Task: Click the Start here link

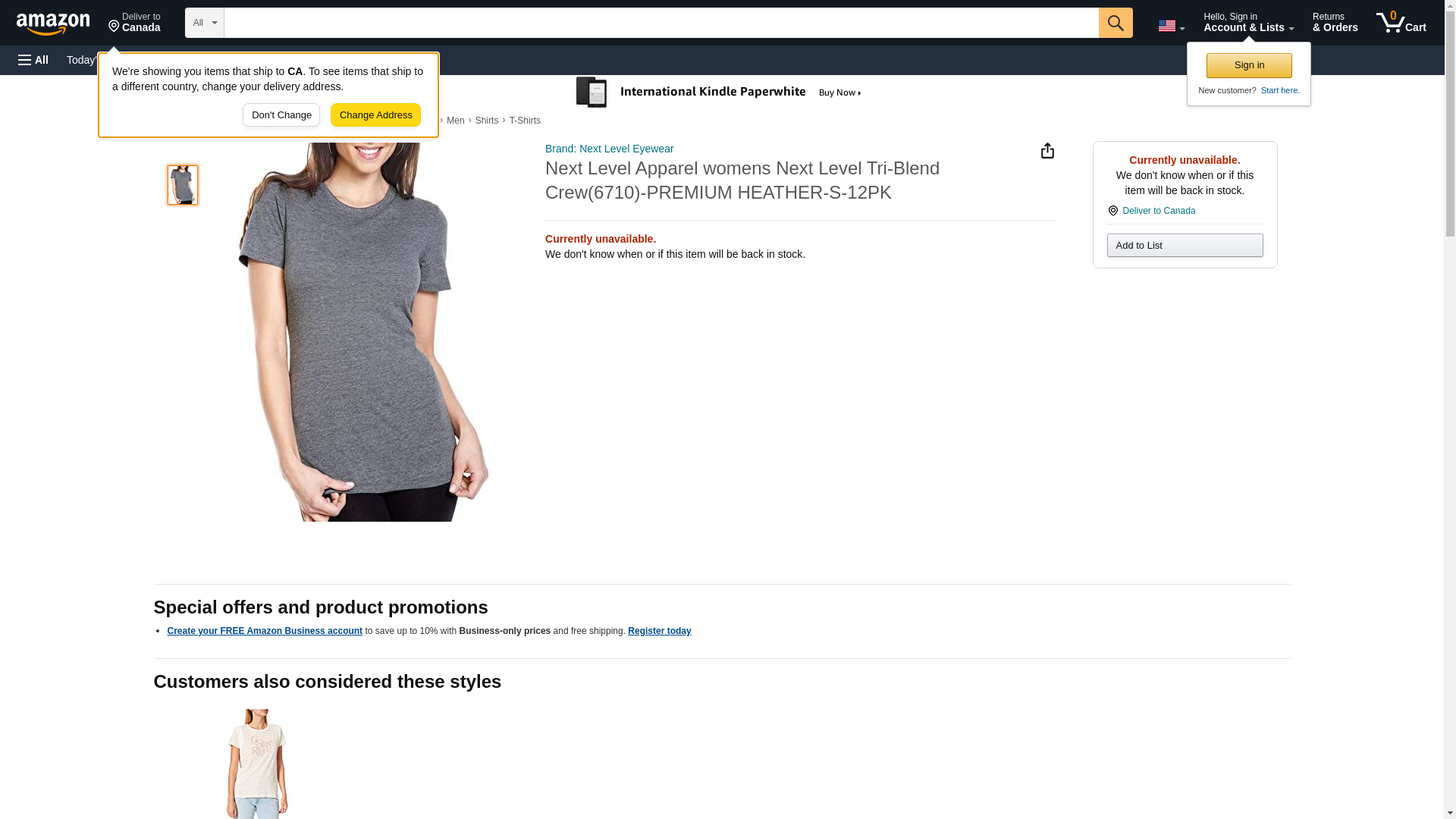Action: [x=1280, y=90]
